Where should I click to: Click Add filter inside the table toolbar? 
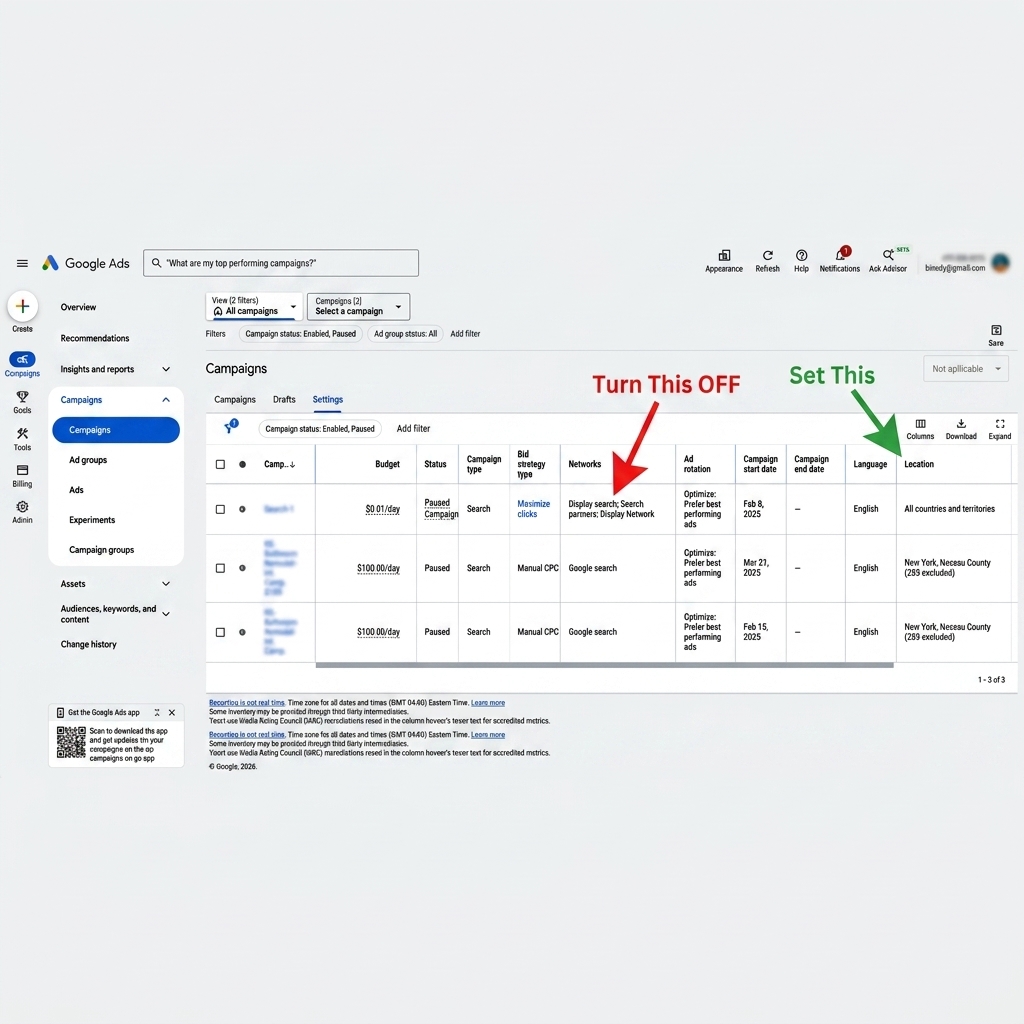(x=413, y=428)
